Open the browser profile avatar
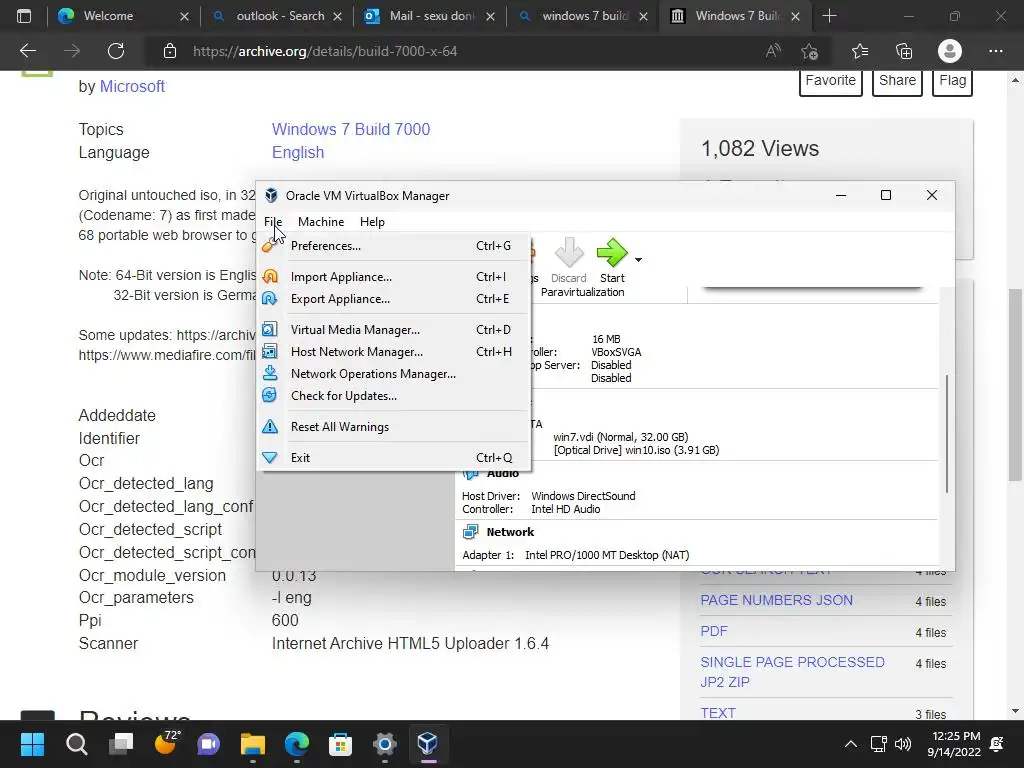The width and height of the screenshot is (1024, 768). click(x=950, y=52)
